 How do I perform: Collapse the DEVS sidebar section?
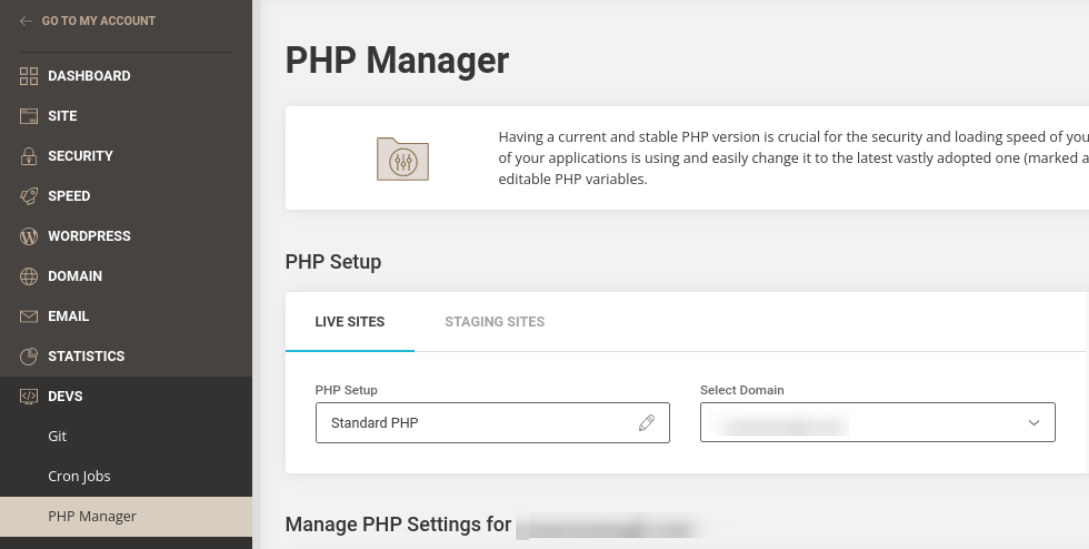(65, 396)
